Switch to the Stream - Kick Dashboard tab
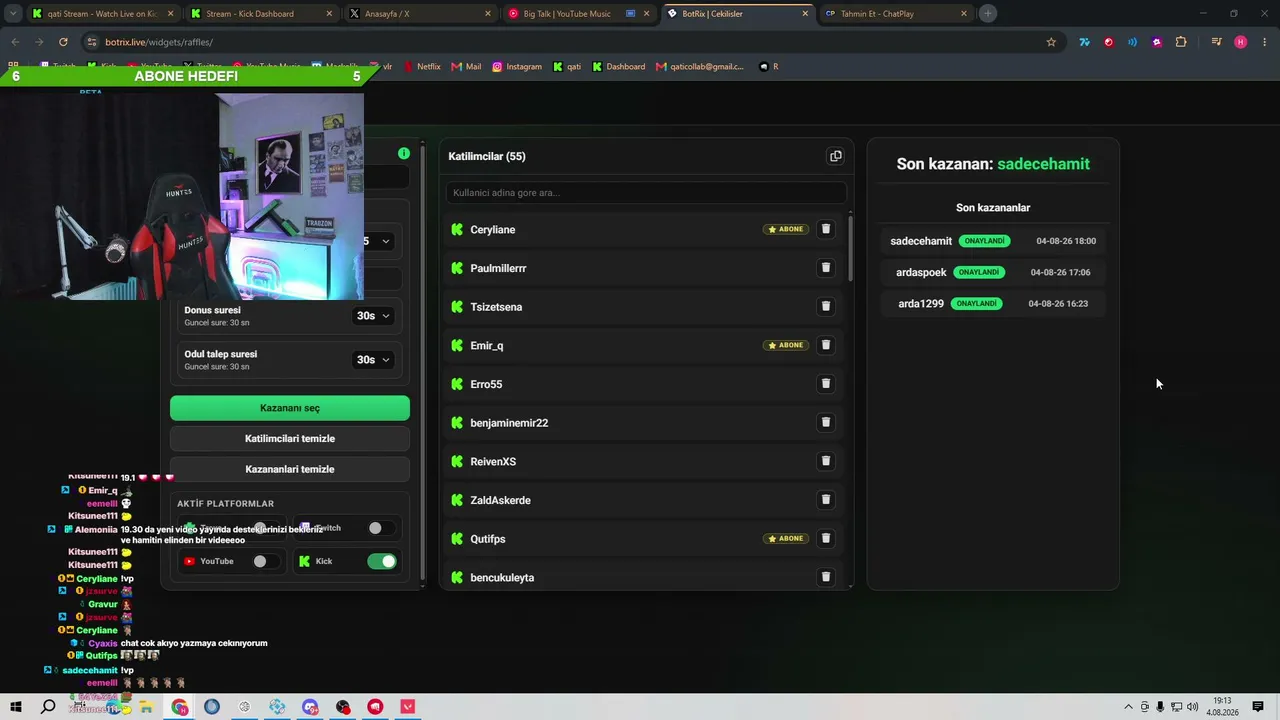Viewport: 1280px width, 720px height. click(x=262, y=14)
